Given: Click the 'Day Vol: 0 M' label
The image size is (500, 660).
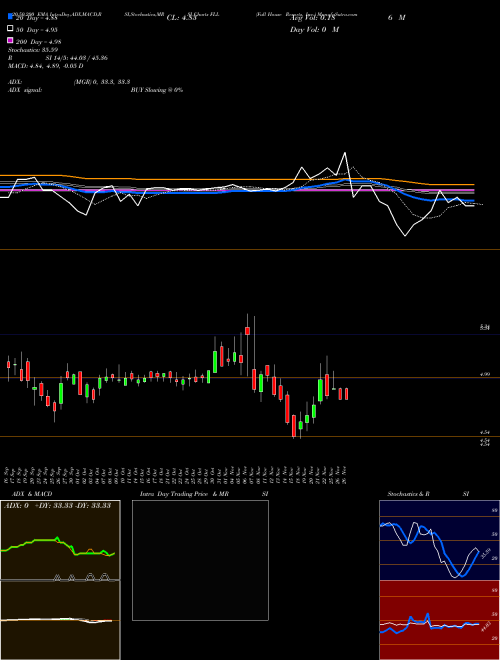Looking at the screenshot, I should tap(314, 30).
